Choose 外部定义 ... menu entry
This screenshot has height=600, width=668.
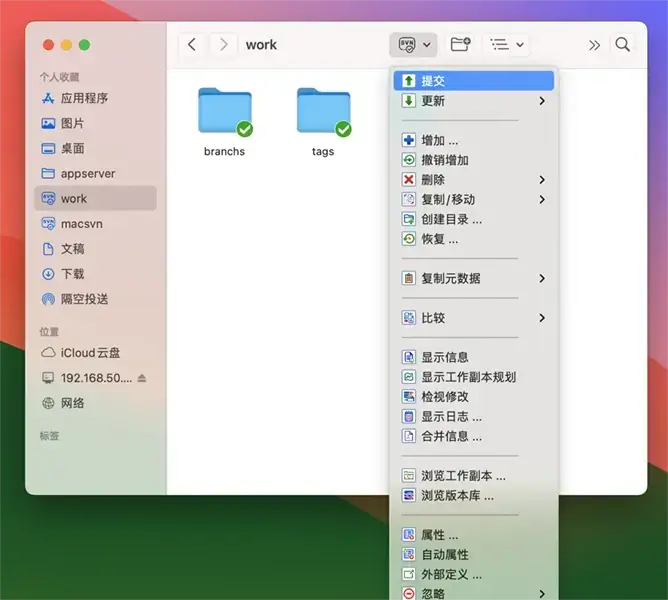point(474,574)
